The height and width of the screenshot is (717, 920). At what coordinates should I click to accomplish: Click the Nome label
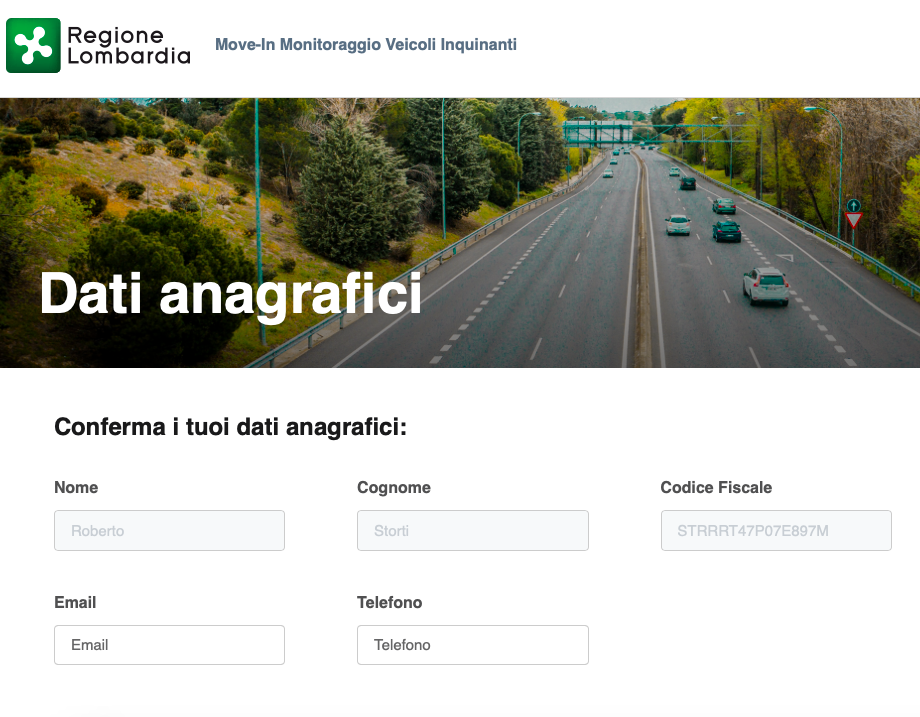tap(76, 488)
